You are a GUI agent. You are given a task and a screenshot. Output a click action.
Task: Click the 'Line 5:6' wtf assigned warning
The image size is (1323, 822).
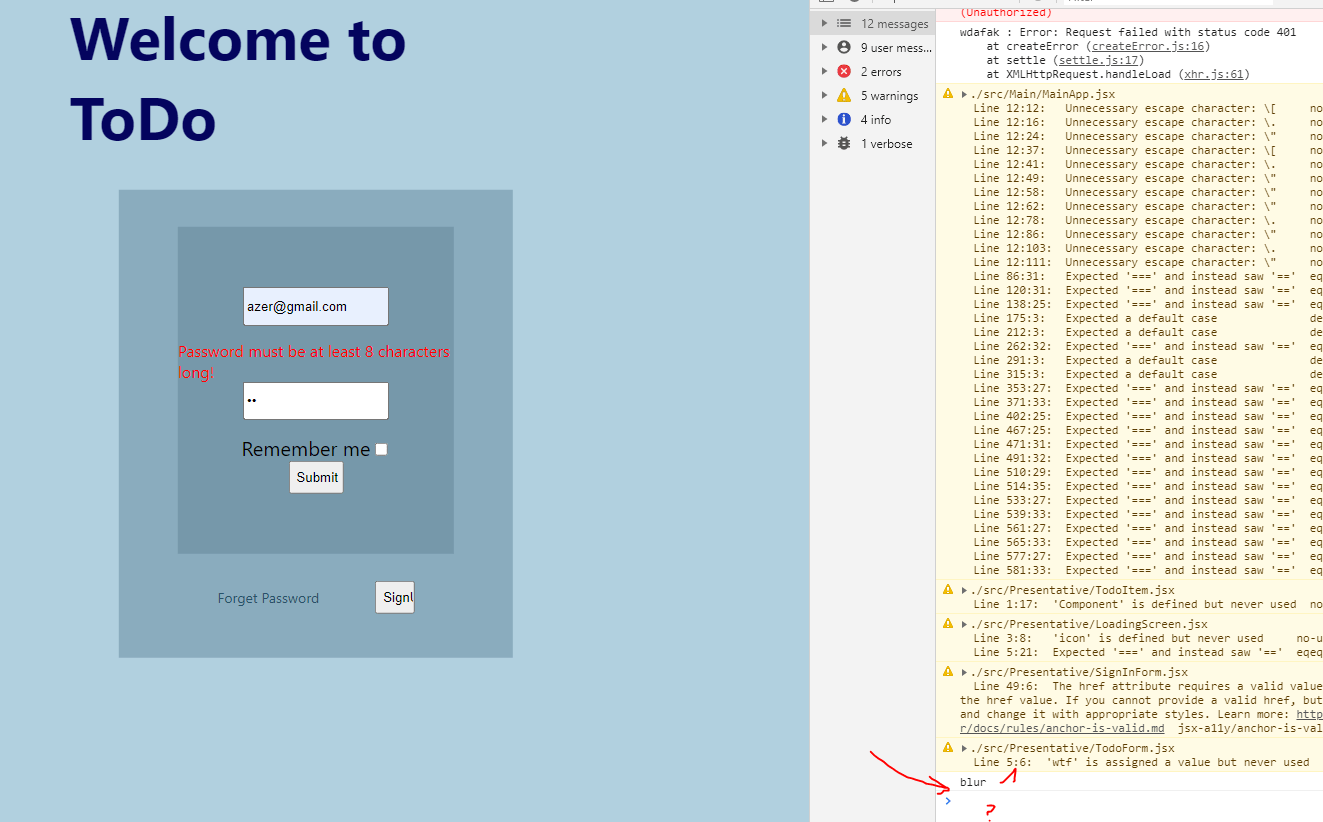[1141, 762]
